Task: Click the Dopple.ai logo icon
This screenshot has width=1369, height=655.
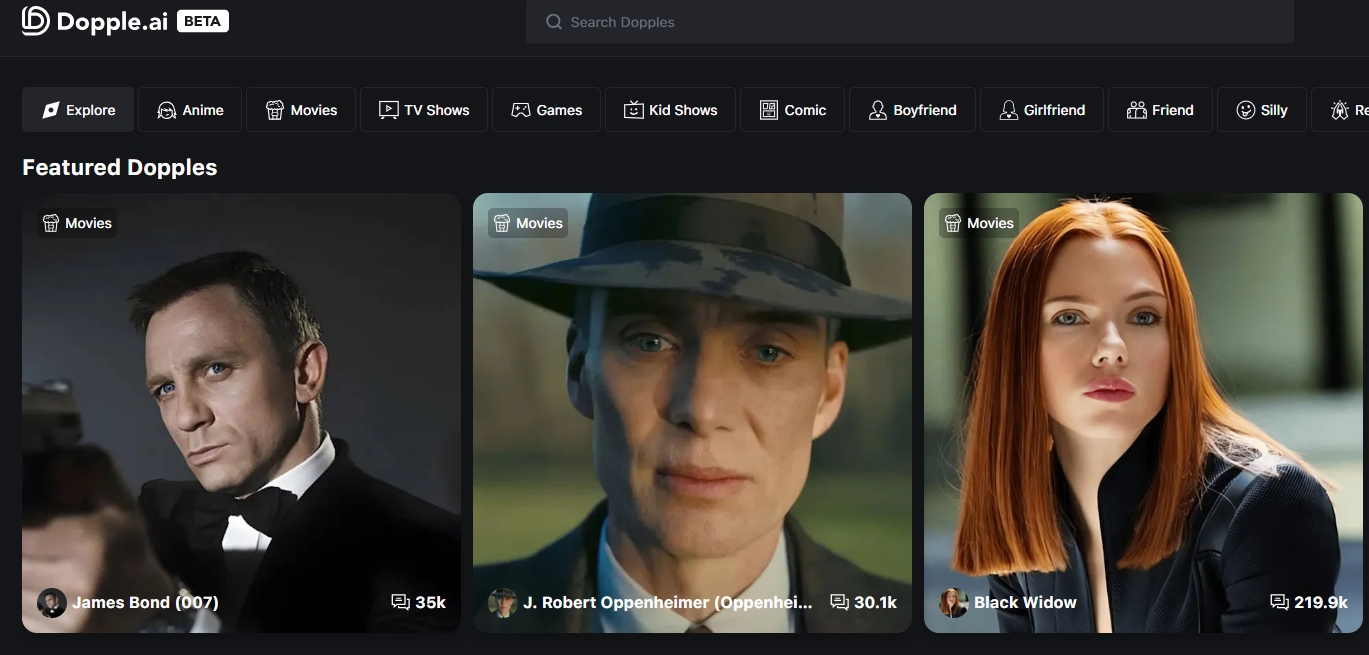Action: click(x=35, y=20)
